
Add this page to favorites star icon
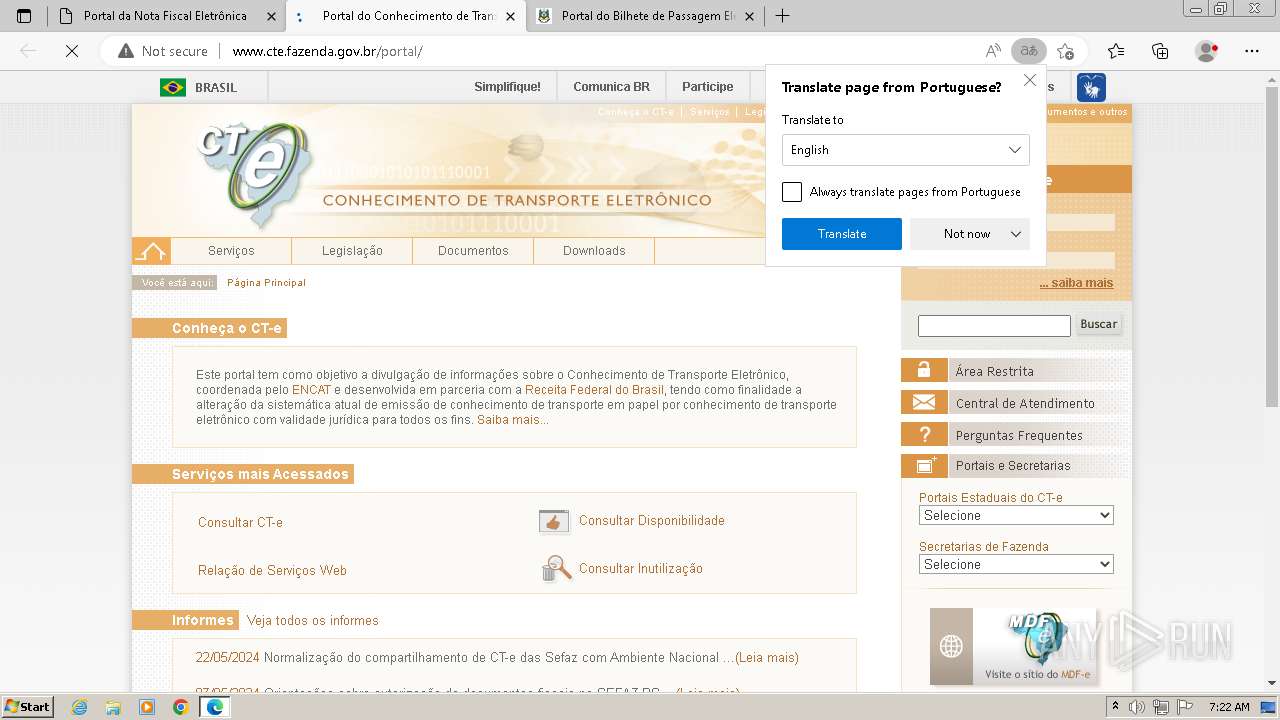click(1065, 51)
